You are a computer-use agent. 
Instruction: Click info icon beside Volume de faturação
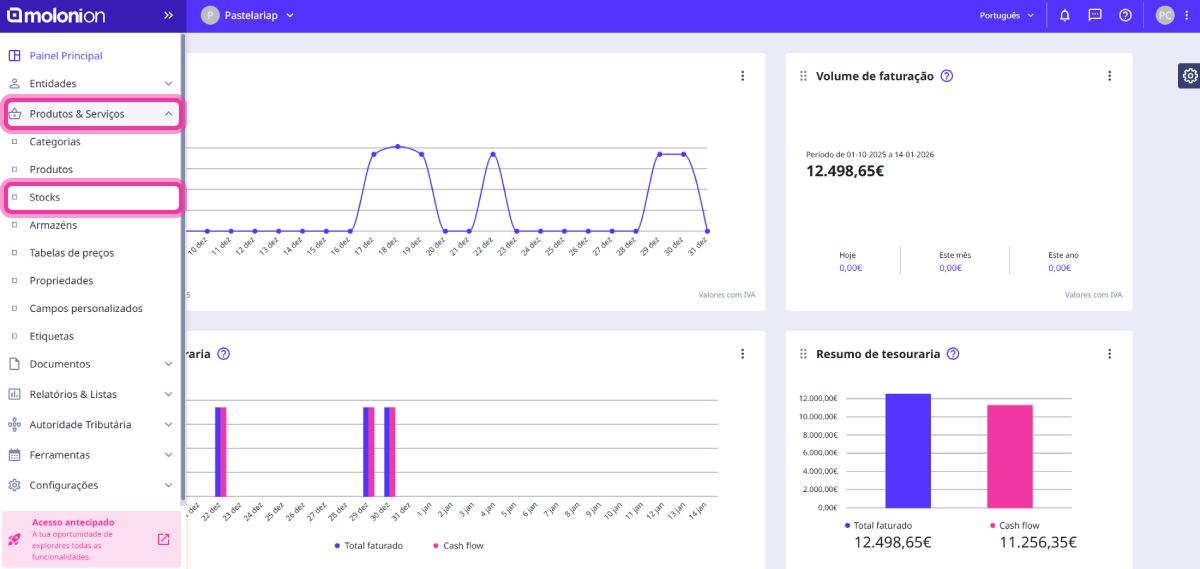pos(946,76)
